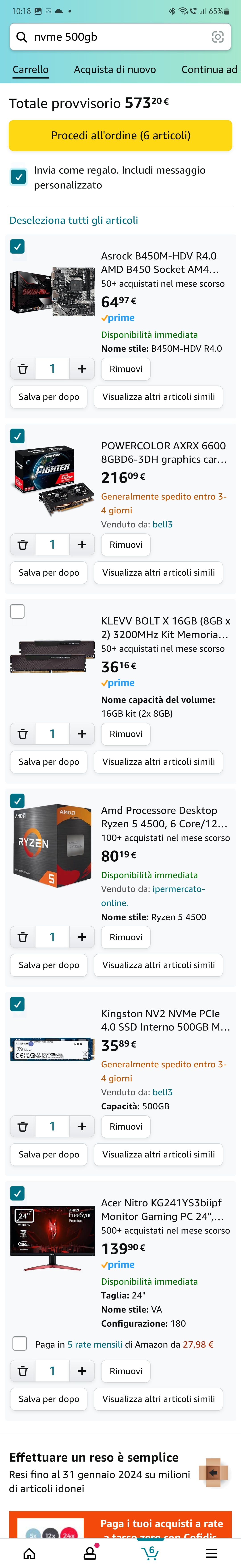Add one more Kingston NV2 SSD
Image resolution: width=241 pixels, height=1568 pixels.
click(x=81, y=1127)
